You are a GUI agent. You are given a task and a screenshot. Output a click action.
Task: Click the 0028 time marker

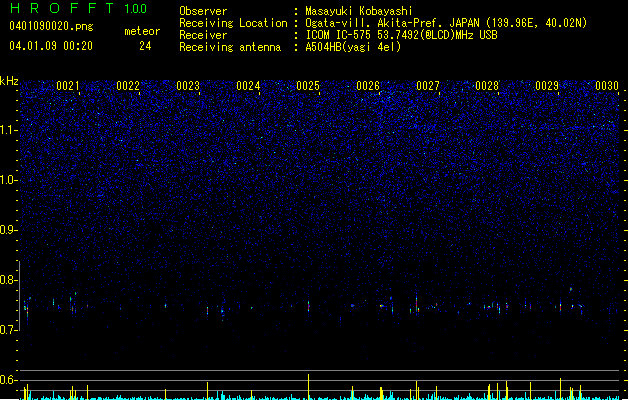pos(487,86)
